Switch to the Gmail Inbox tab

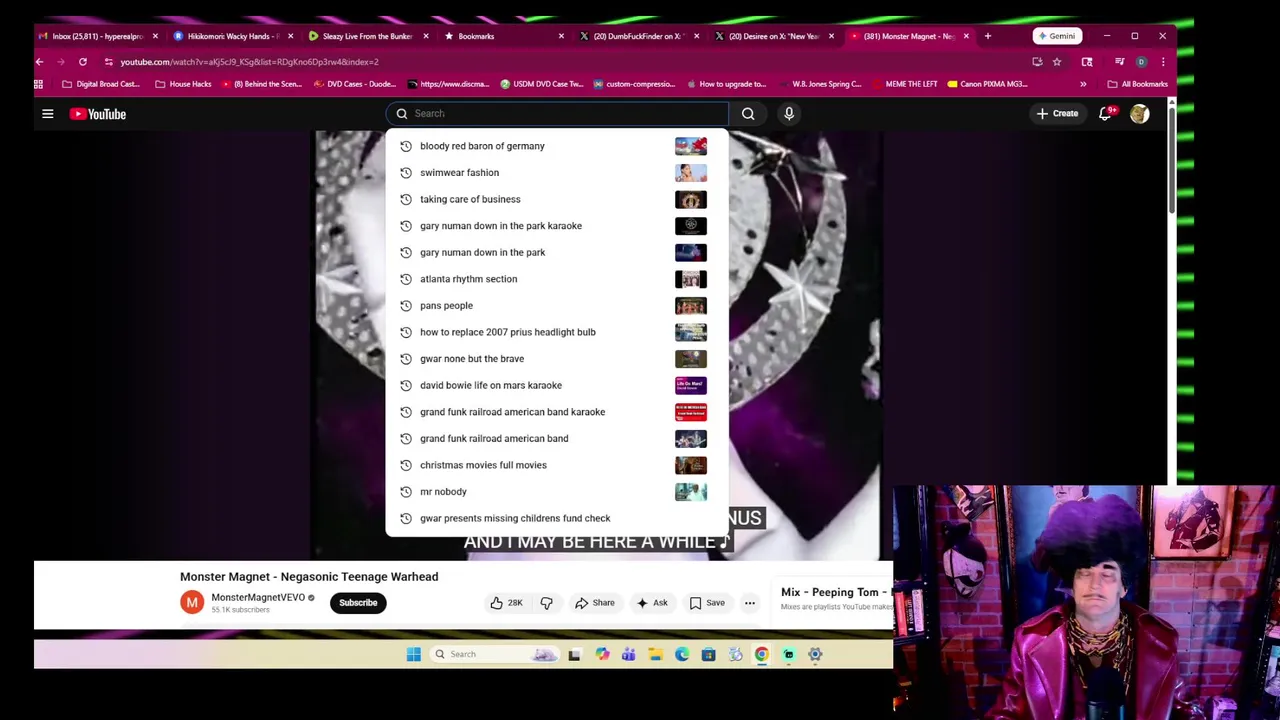click(98, 36)
